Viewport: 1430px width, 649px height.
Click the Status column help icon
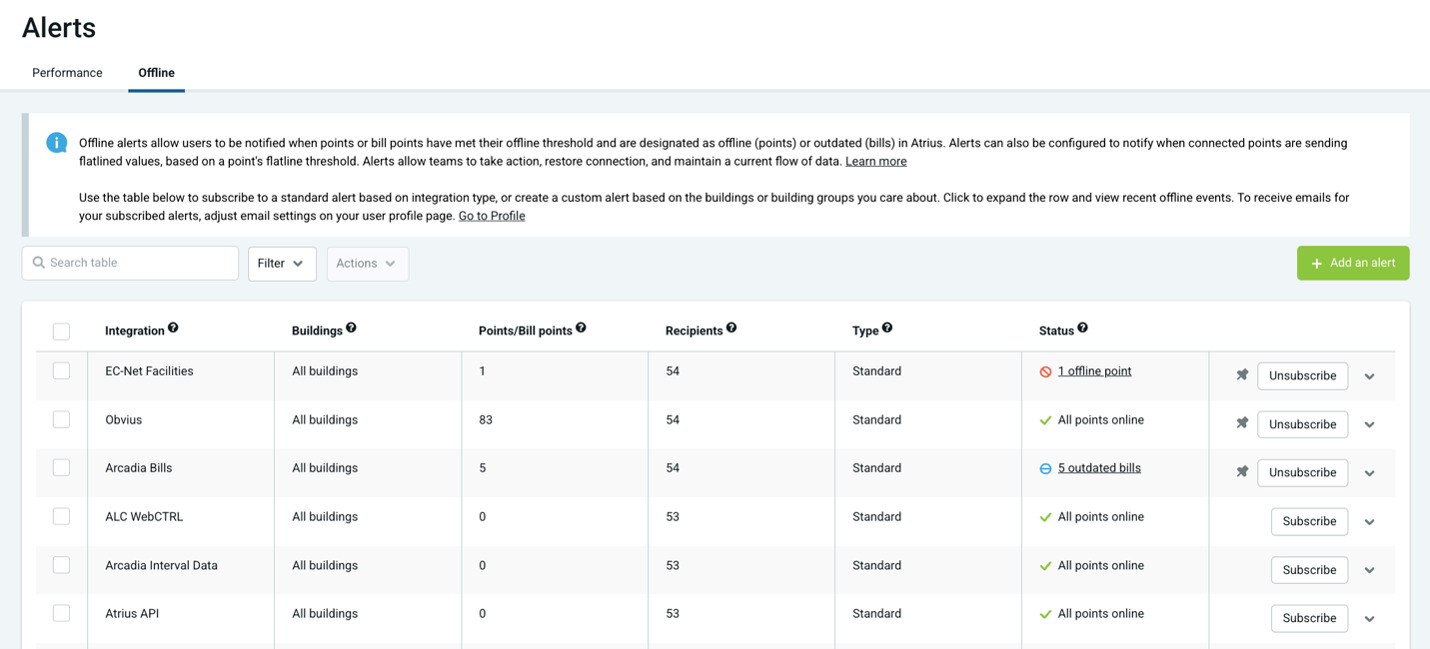(1082, 328)
